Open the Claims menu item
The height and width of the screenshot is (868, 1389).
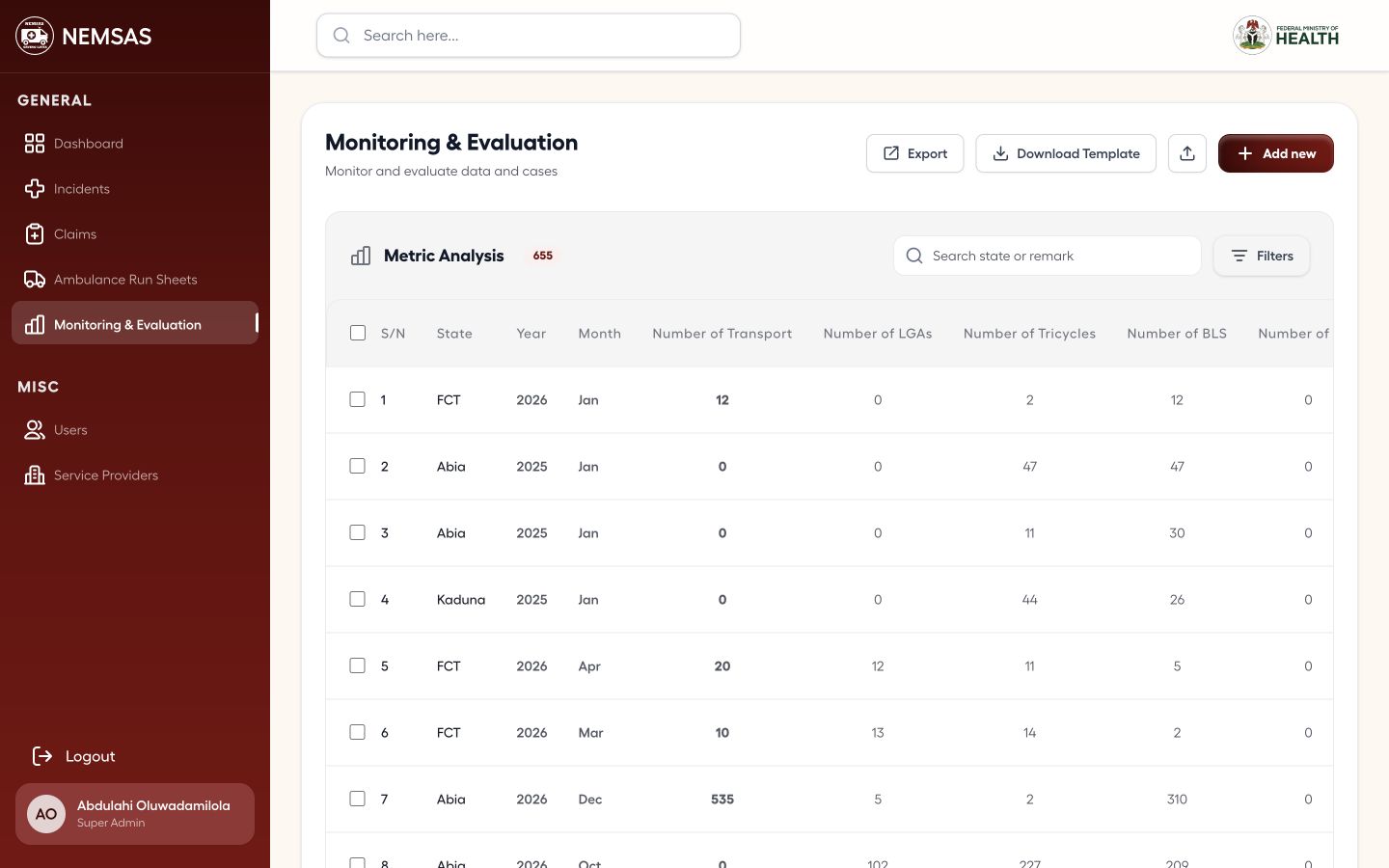(135, 234)
